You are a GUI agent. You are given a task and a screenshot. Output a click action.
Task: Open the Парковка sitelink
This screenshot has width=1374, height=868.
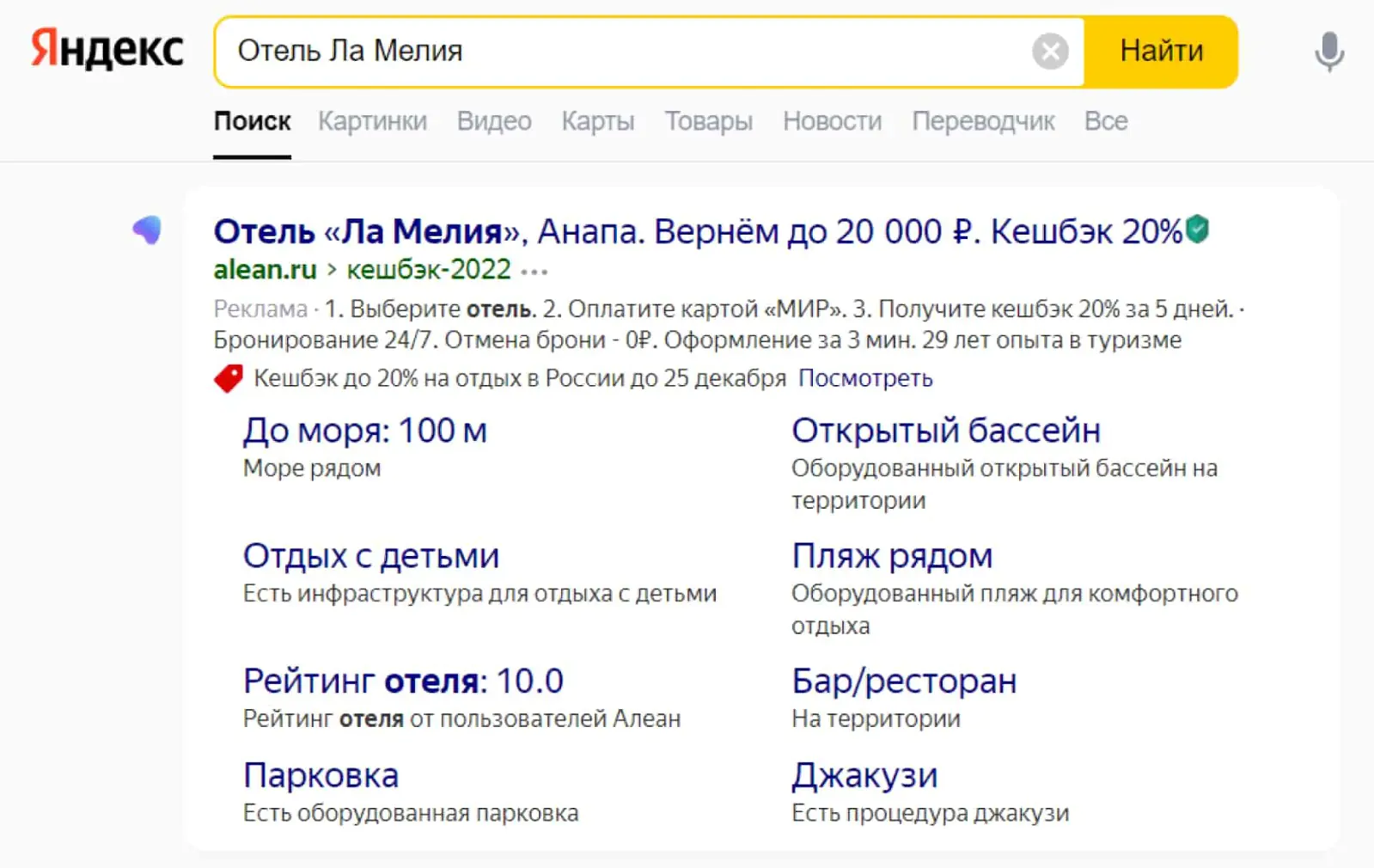click(321, 775)
